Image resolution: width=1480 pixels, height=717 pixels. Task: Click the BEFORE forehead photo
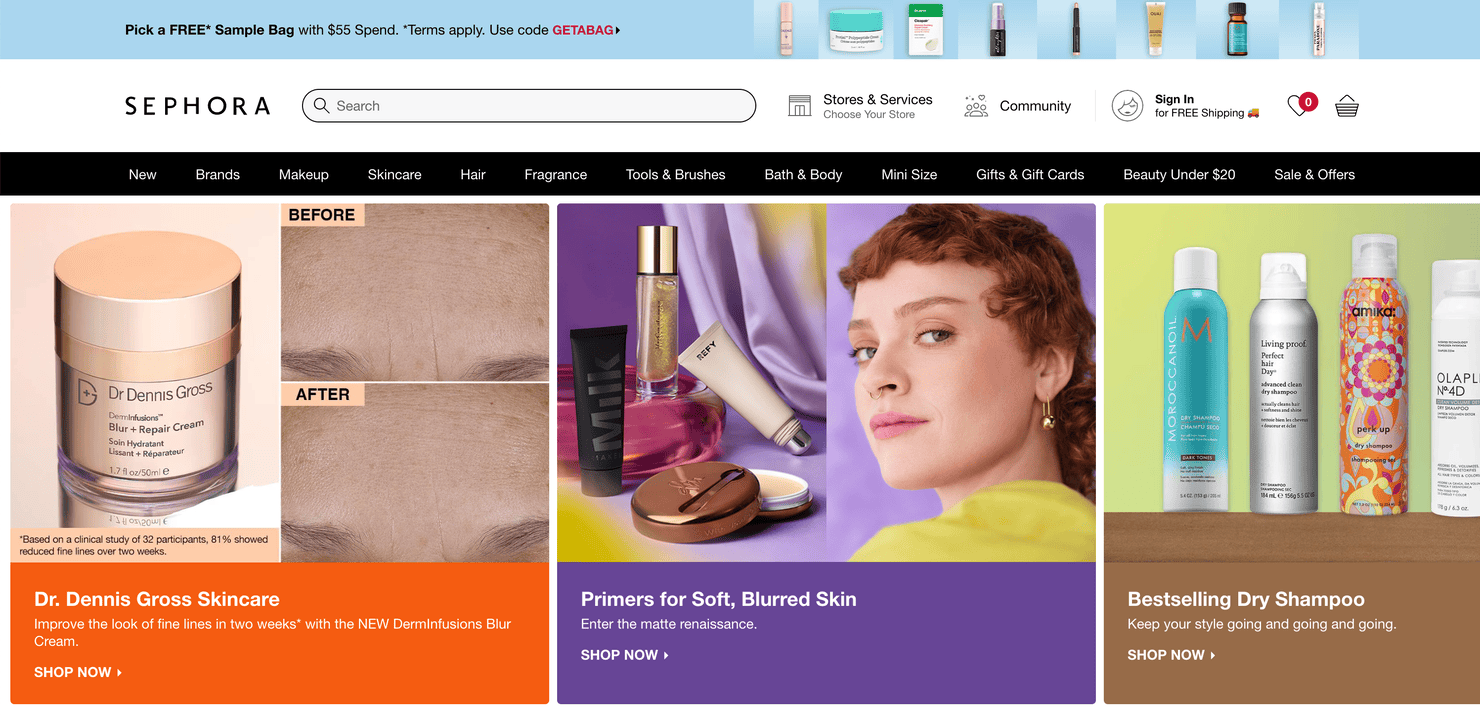415,292
